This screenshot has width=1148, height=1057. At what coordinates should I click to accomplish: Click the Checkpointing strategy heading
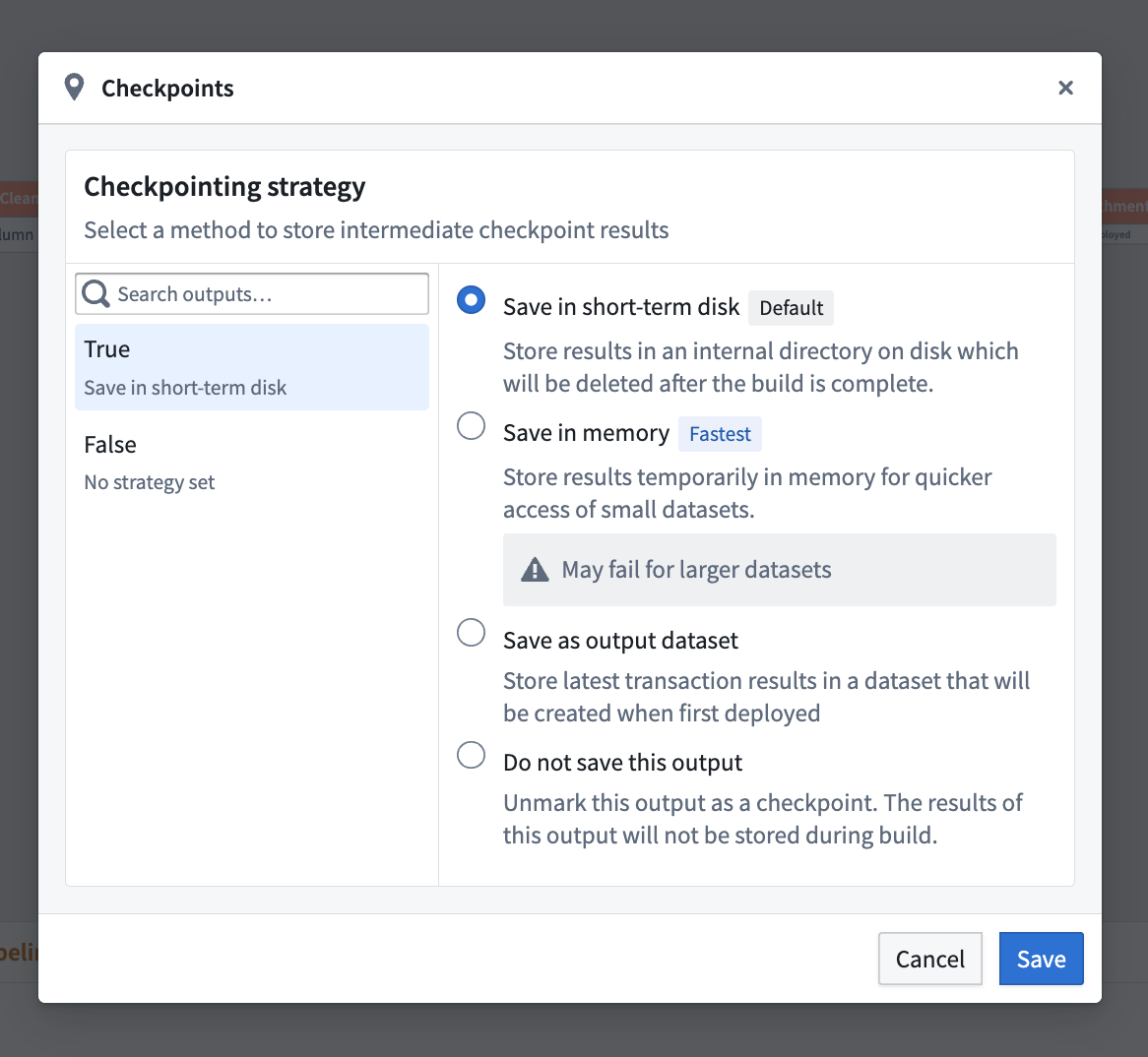point(224,186)
